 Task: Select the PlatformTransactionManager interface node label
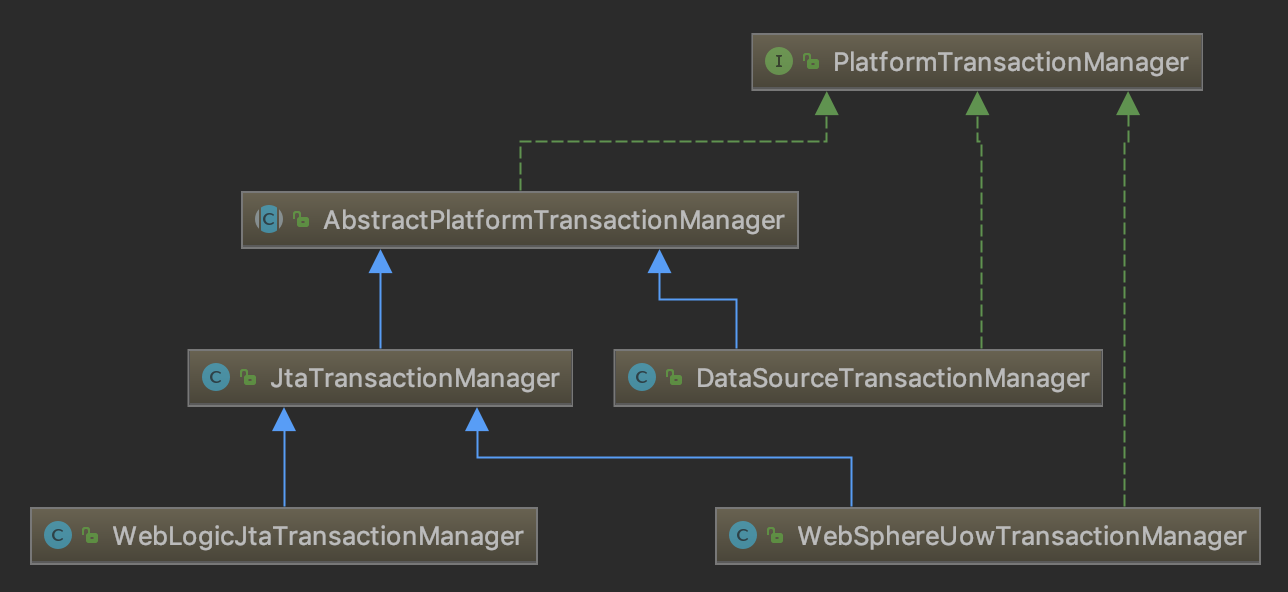[x=1010, y=62]
